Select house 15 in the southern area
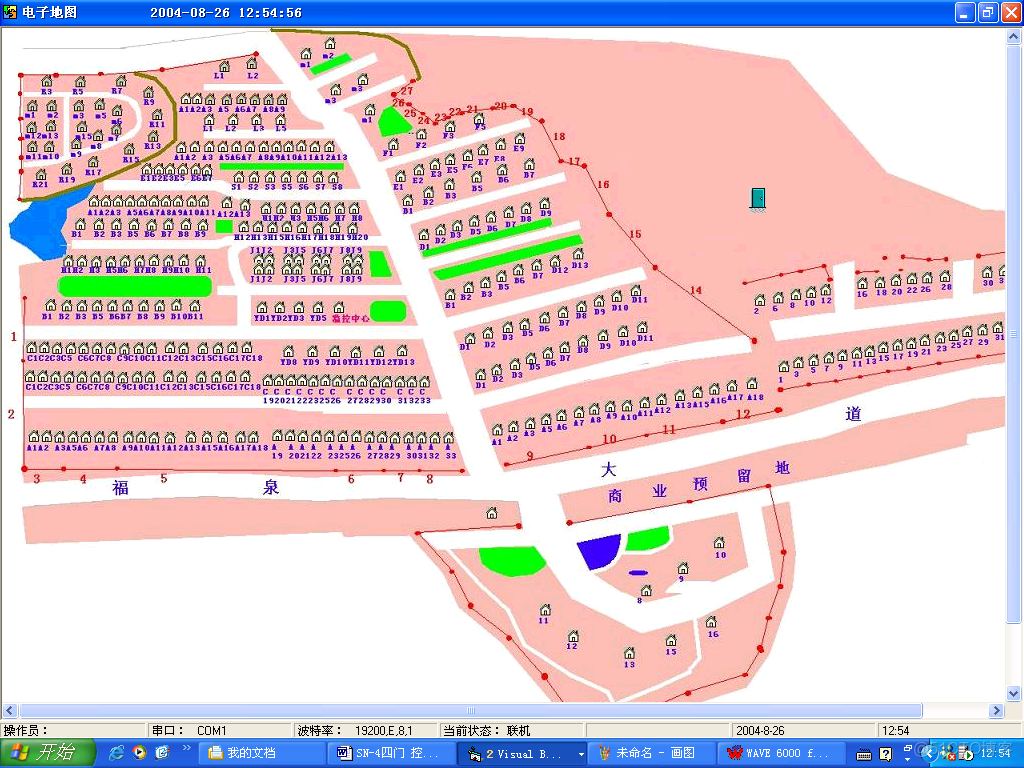This screenshot has height=768, width=1024. [x=671, y=640]
